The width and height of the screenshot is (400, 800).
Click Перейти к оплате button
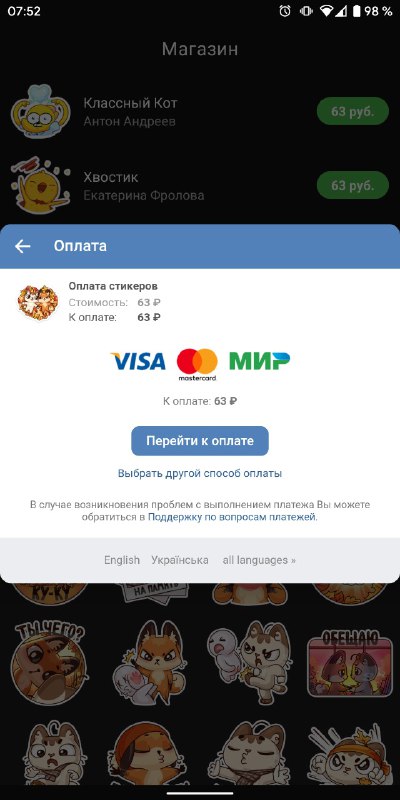click(200, 441)
